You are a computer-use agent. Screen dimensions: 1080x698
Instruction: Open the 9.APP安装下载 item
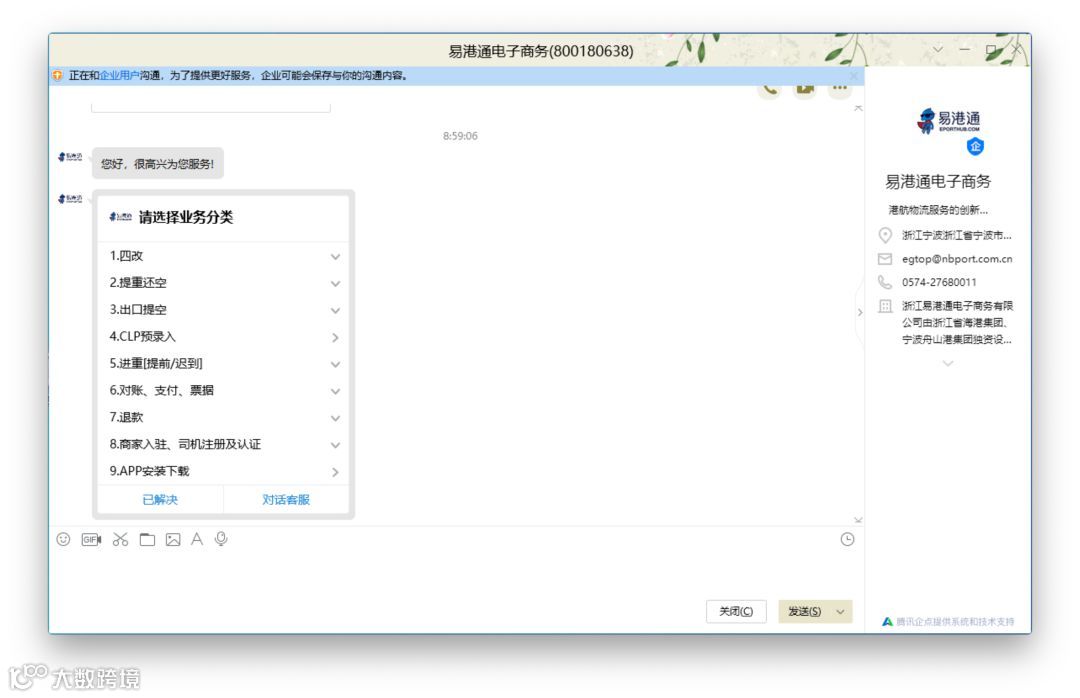click(x=223, y=471)
